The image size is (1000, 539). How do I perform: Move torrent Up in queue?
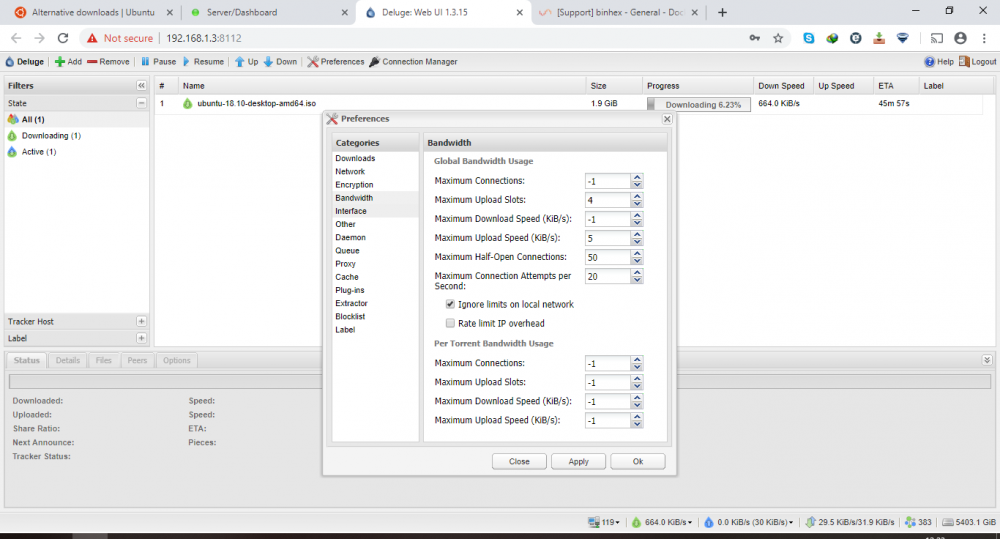tap(246, 62)
